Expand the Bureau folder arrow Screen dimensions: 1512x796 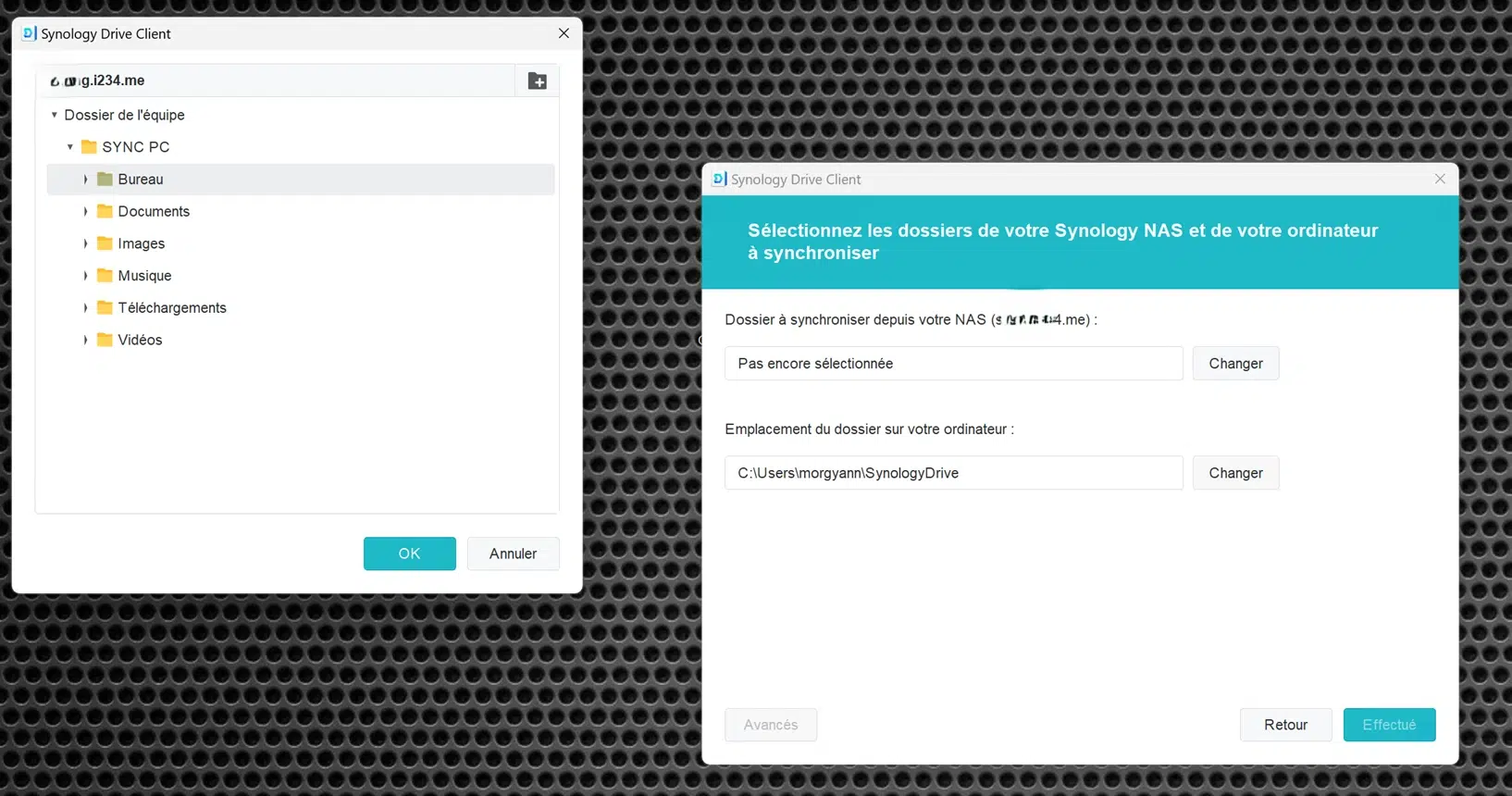[85, 180]
